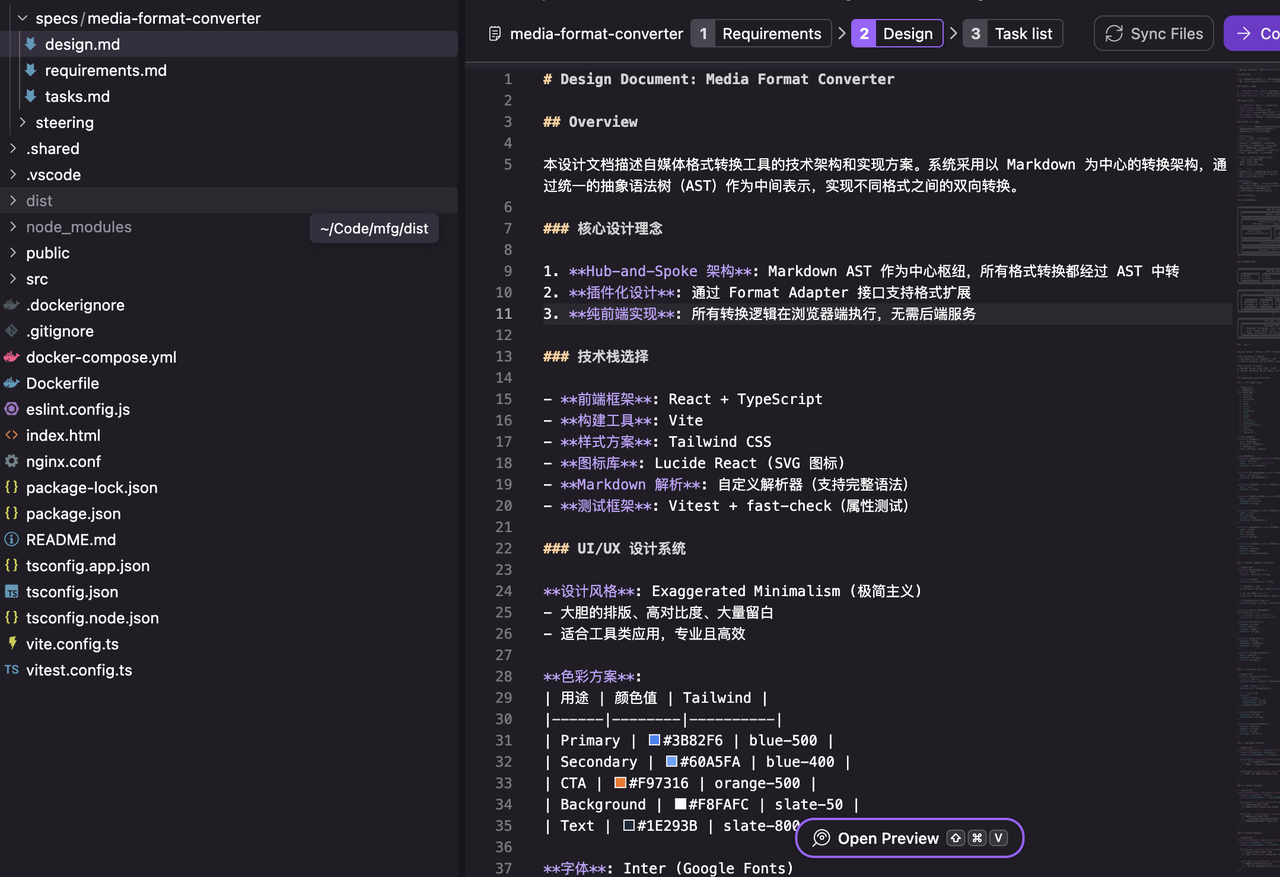Expand the steering folder
This screenshot has height=877, width=1280.
(x=23, y=122)
